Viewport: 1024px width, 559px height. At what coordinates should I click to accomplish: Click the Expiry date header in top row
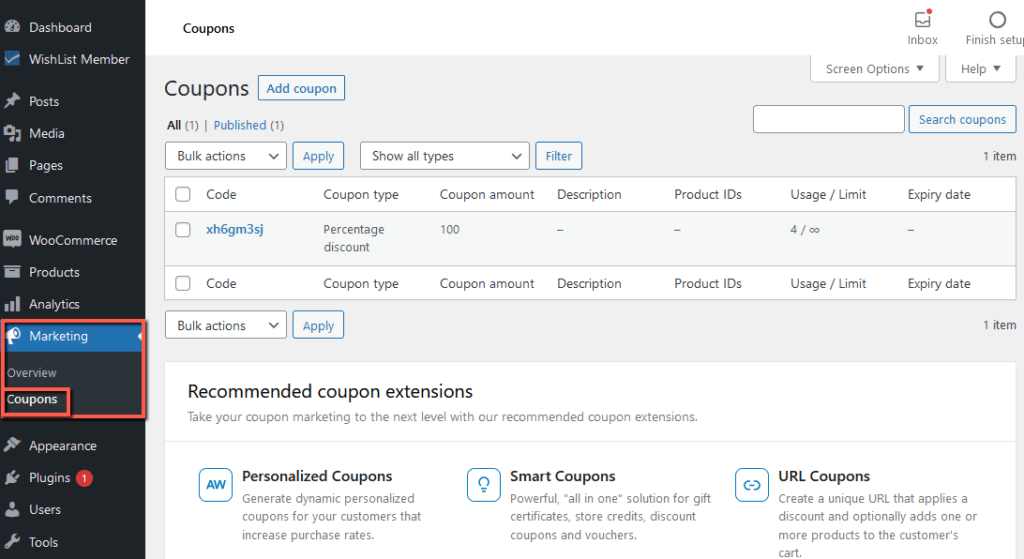[938, 194]
